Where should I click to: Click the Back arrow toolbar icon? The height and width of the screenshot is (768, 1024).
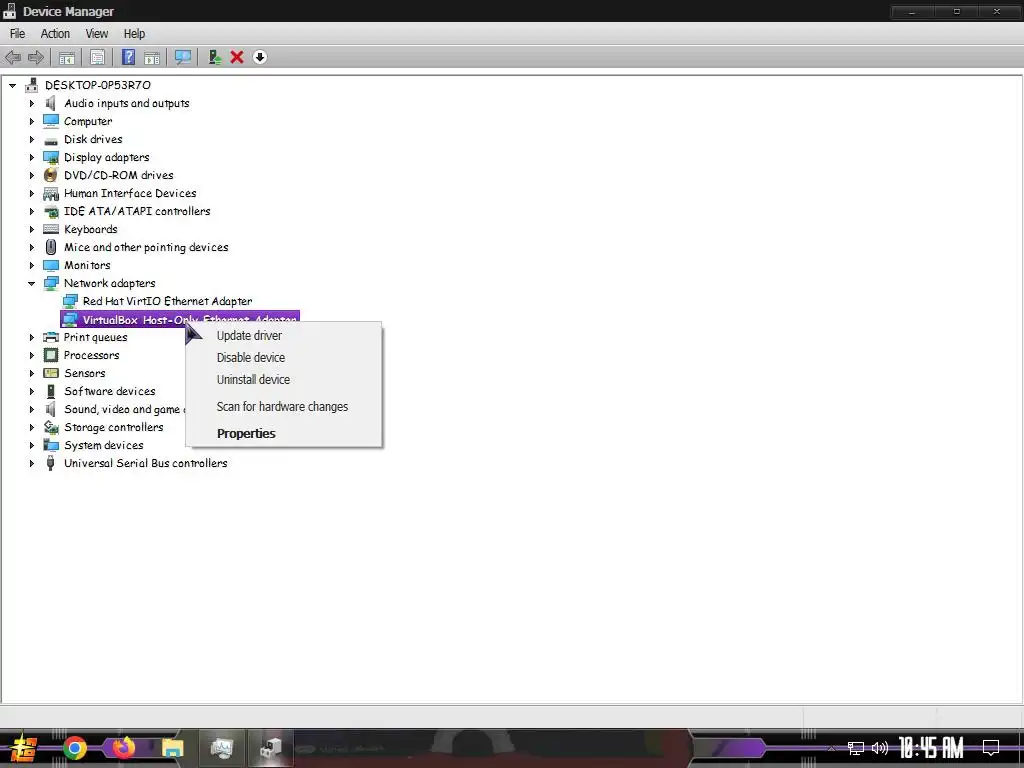click(13, 57)
